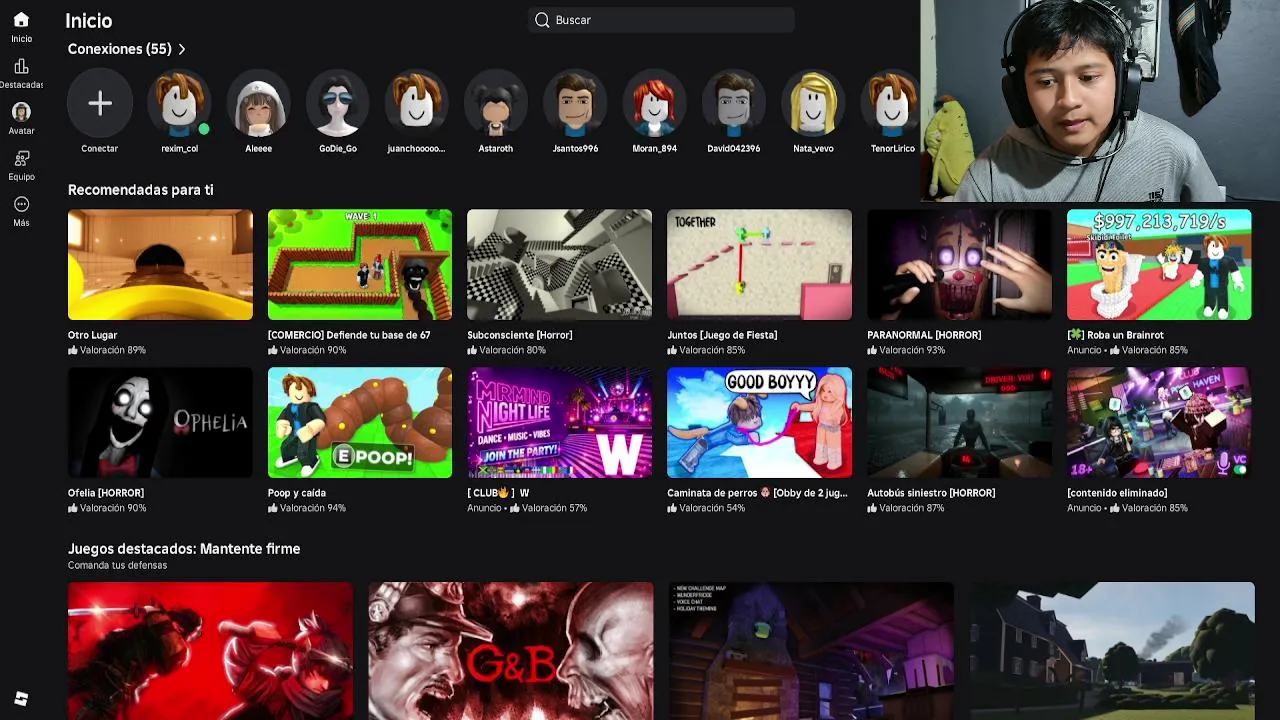Open the Ofelia [HORROR] thumbnail
1280x720 pixels.
160,423
